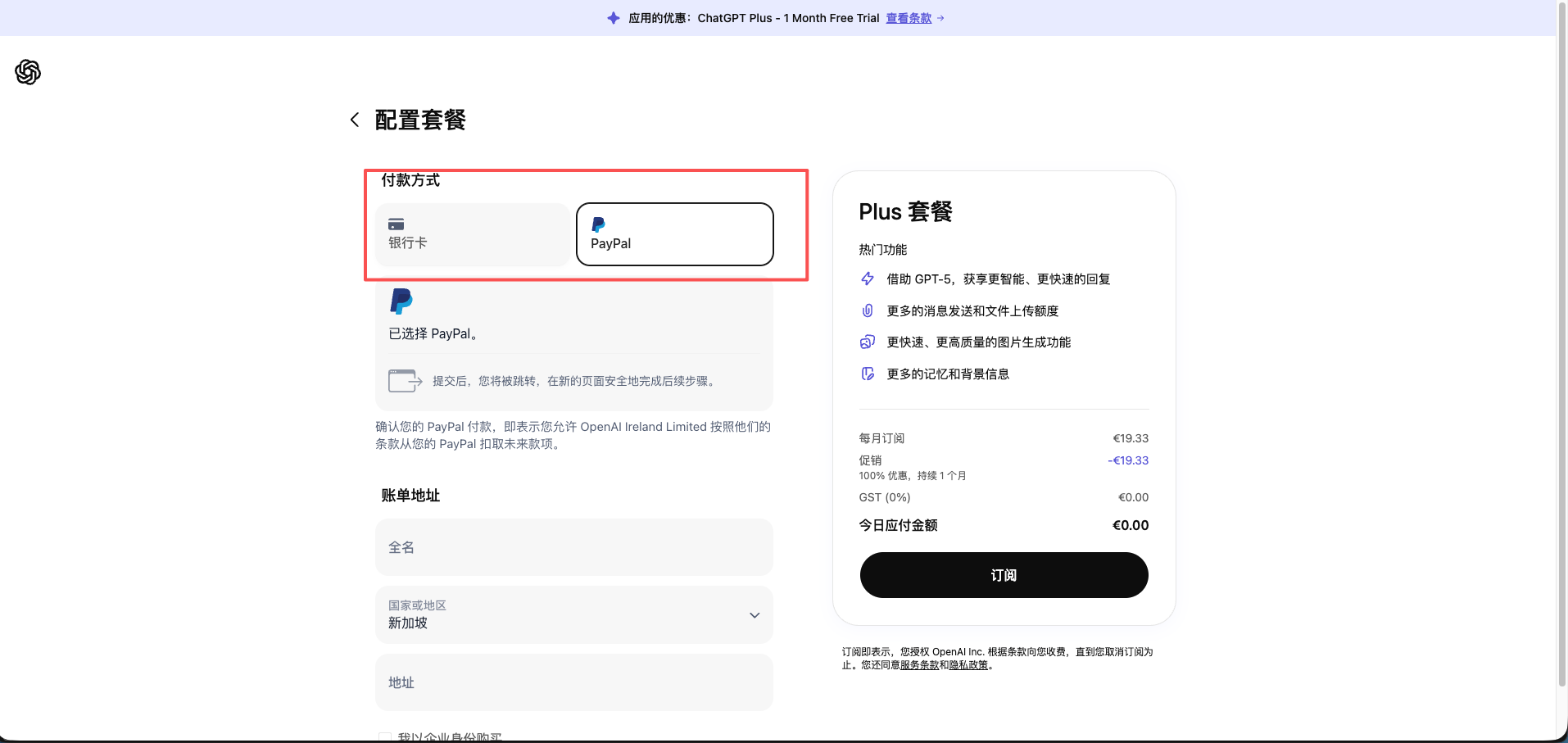Viewport: 1568px width, 743px height.
Task: Check the 我以企业身份购买 checkbox
Action: tap(385, 735)
